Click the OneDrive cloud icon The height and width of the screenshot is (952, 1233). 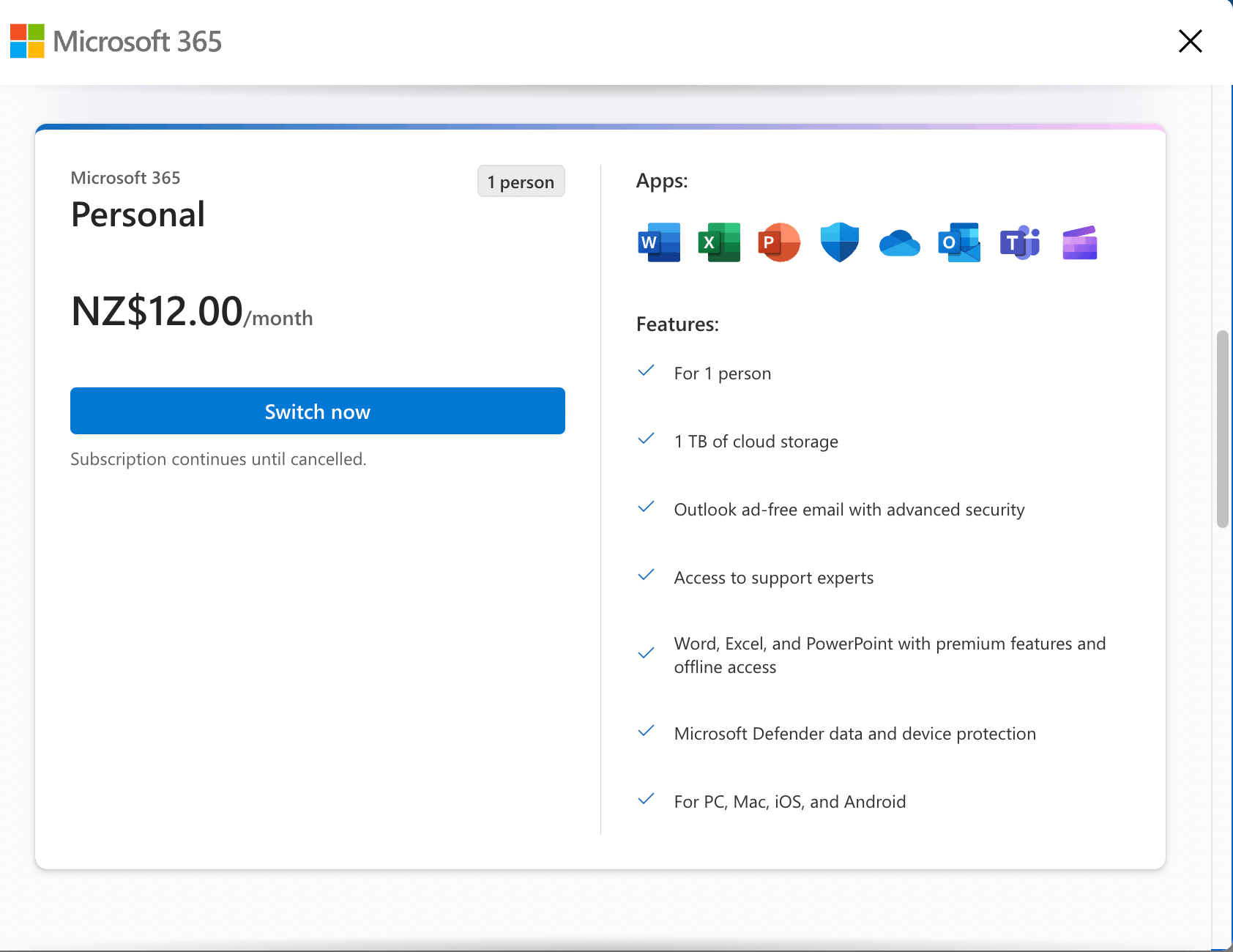pyautogui.click(x=899, y=243)
